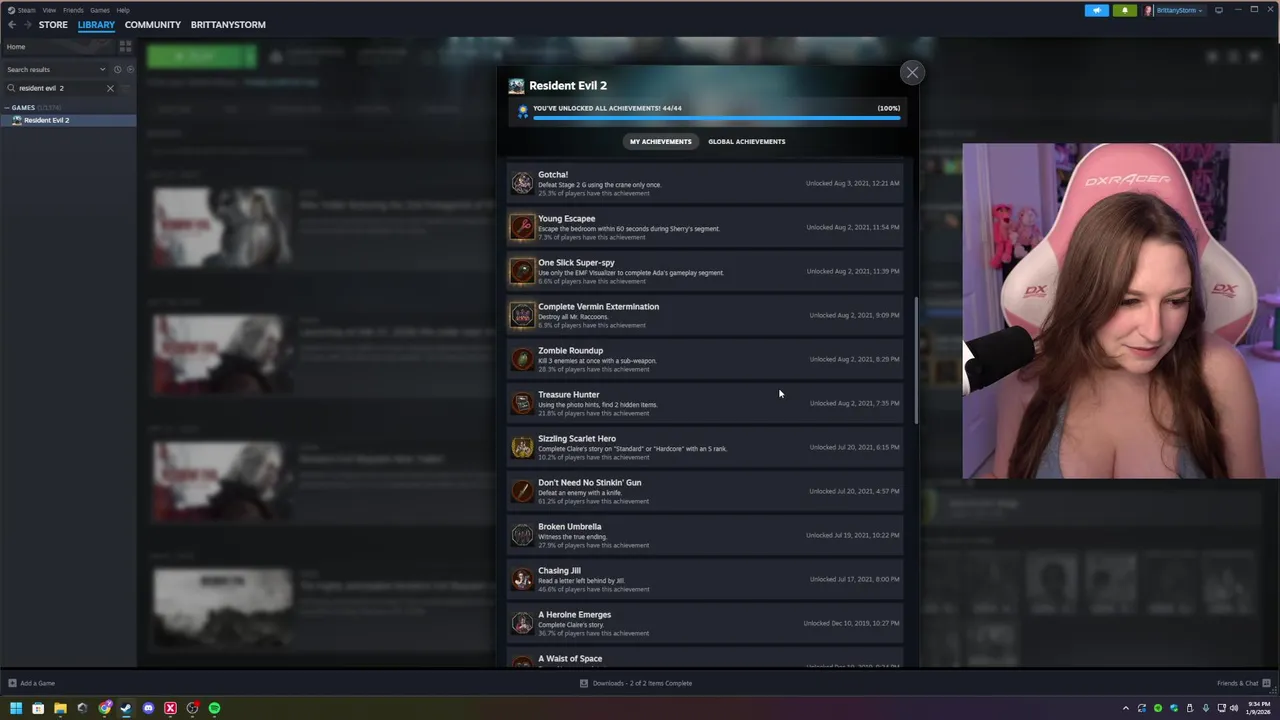The image size is (1280, 720).
Task: Click the BrittanyStorm avatar image
Action: 1149,10
